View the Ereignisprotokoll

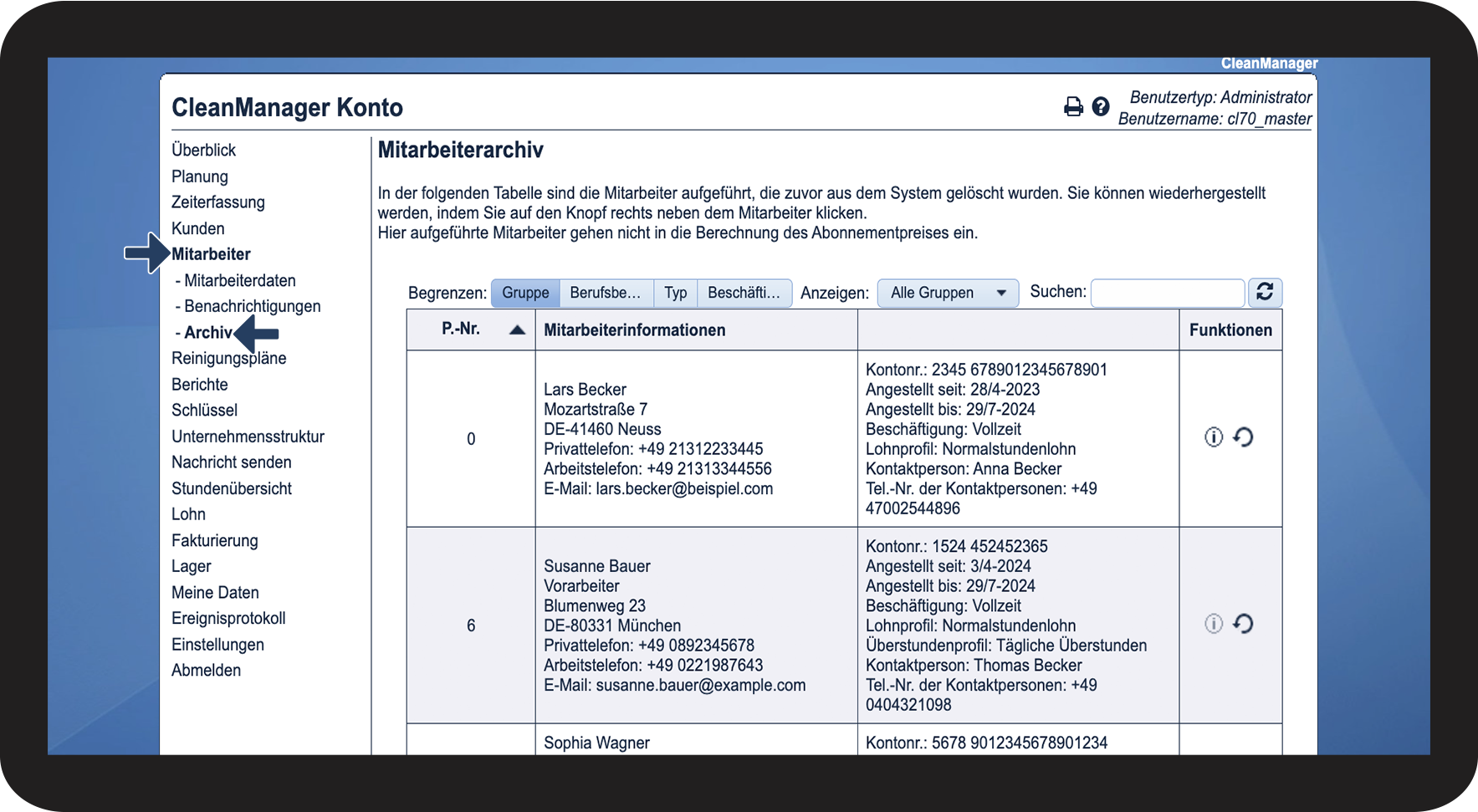click(229, 618)
